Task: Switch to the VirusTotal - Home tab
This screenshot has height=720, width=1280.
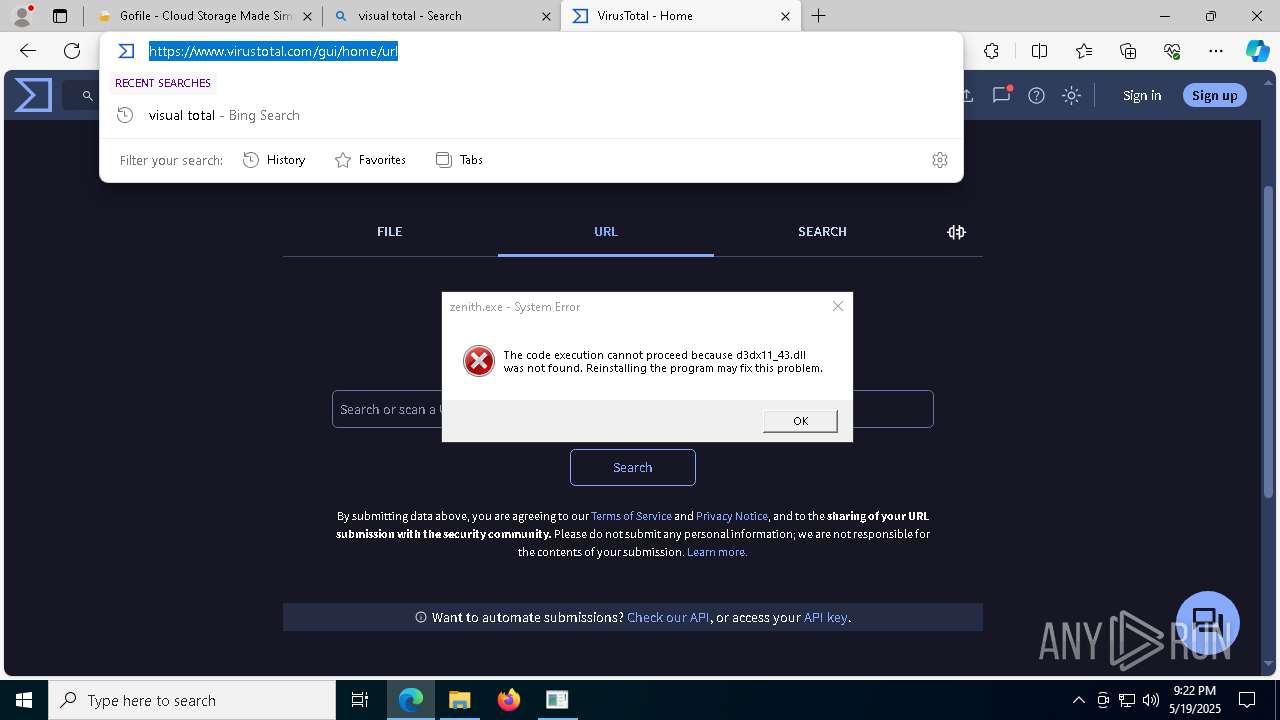Action: [x=680, y=16]
